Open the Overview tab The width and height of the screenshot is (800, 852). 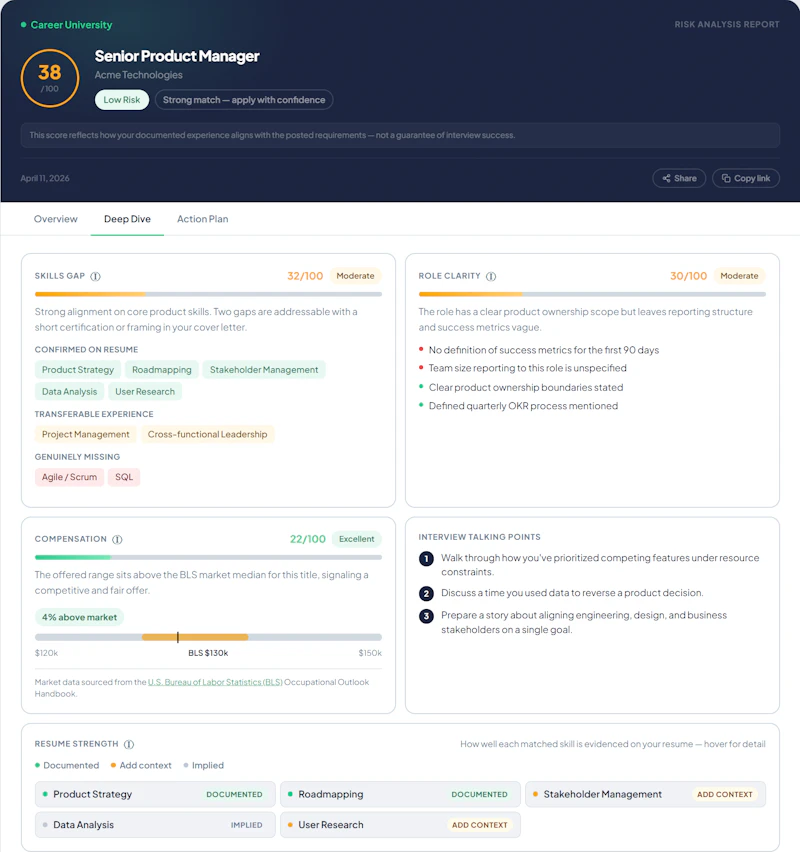coord(55,219)
